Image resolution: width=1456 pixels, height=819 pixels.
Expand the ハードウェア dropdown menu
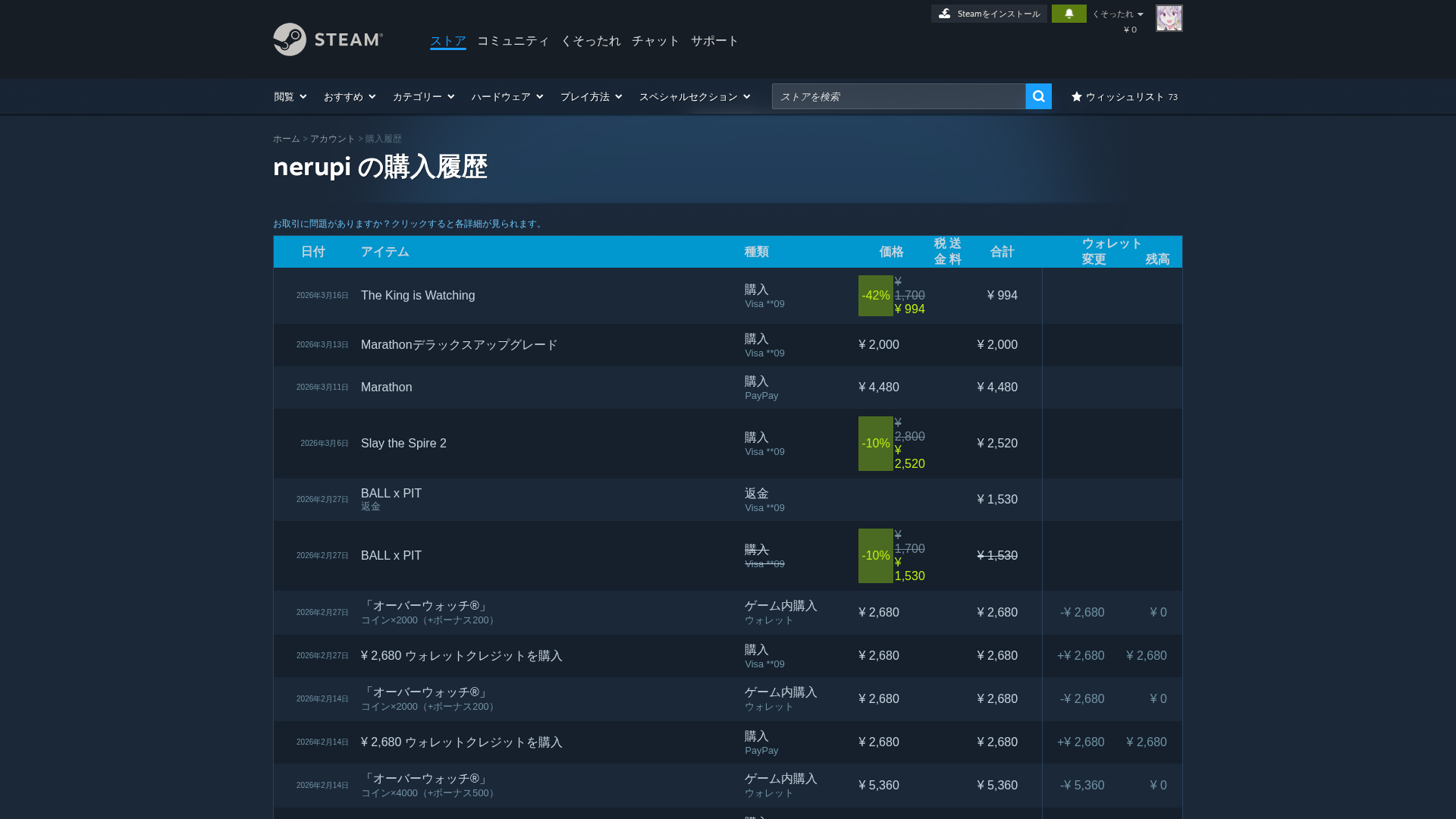click(507, 96)
